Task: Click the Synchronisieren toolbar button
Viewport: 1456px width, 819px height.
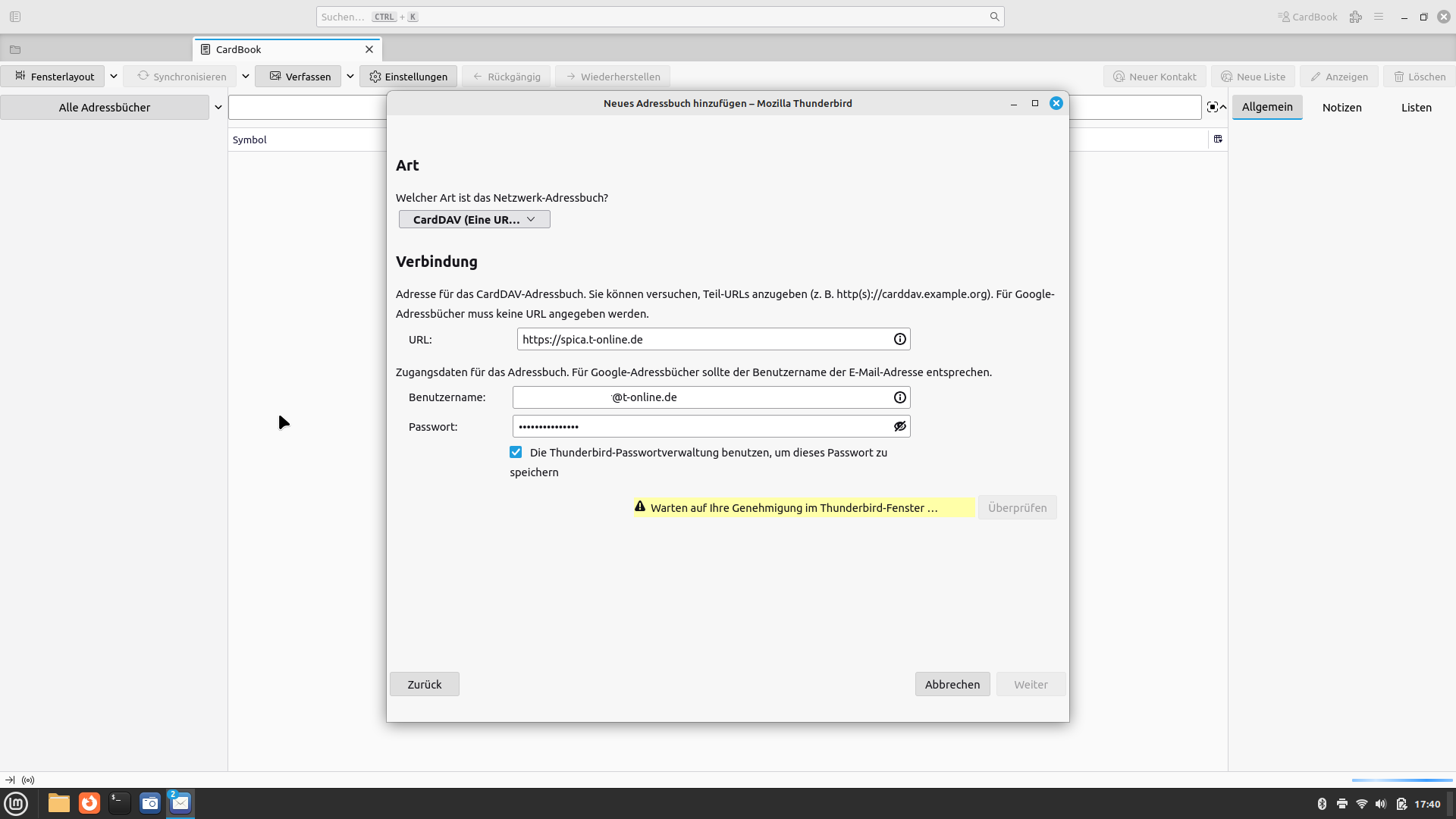Action: (x=181, y=77)
